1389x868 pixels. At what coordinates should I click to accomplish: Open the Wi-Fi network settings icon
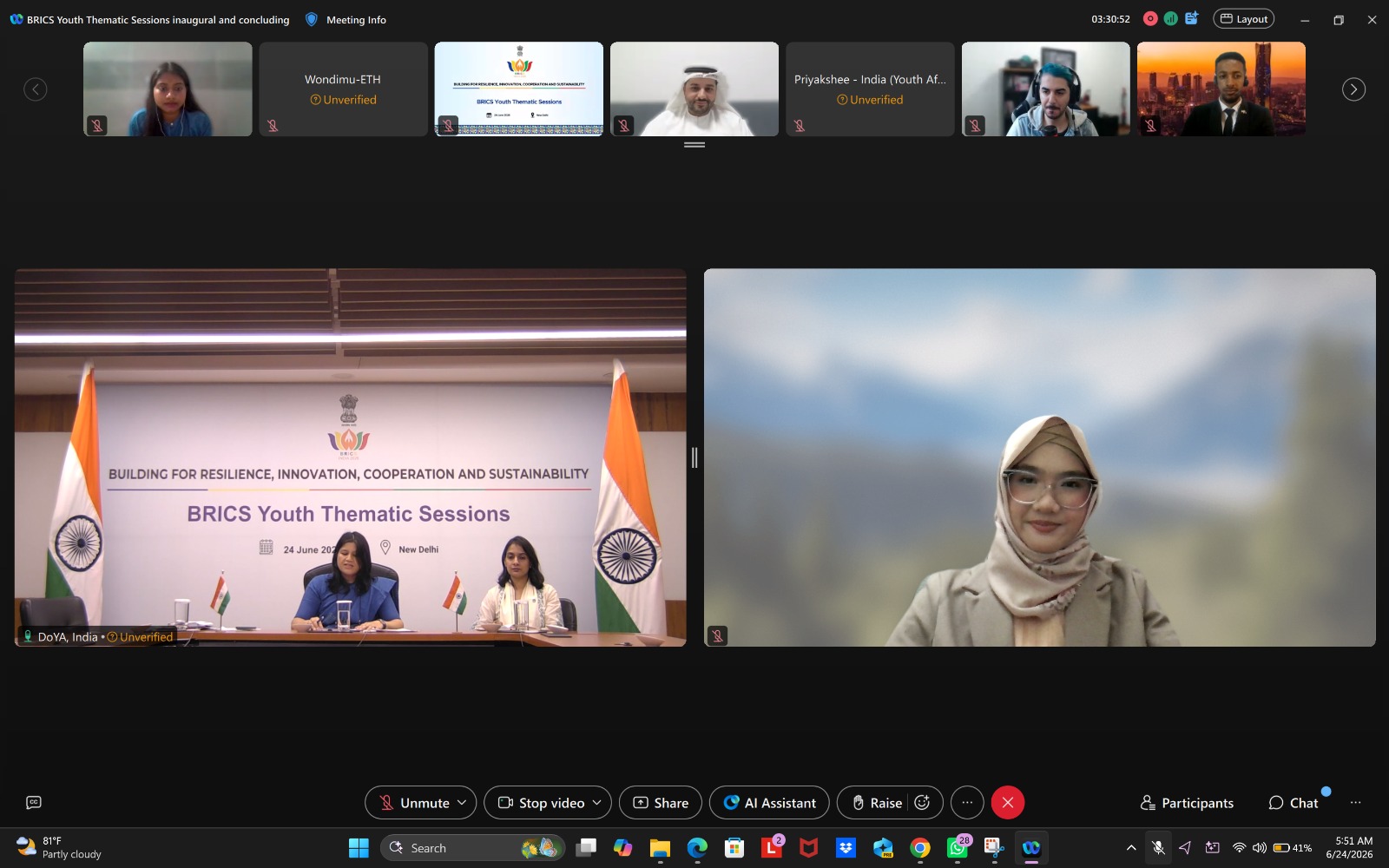(1240, 848)
